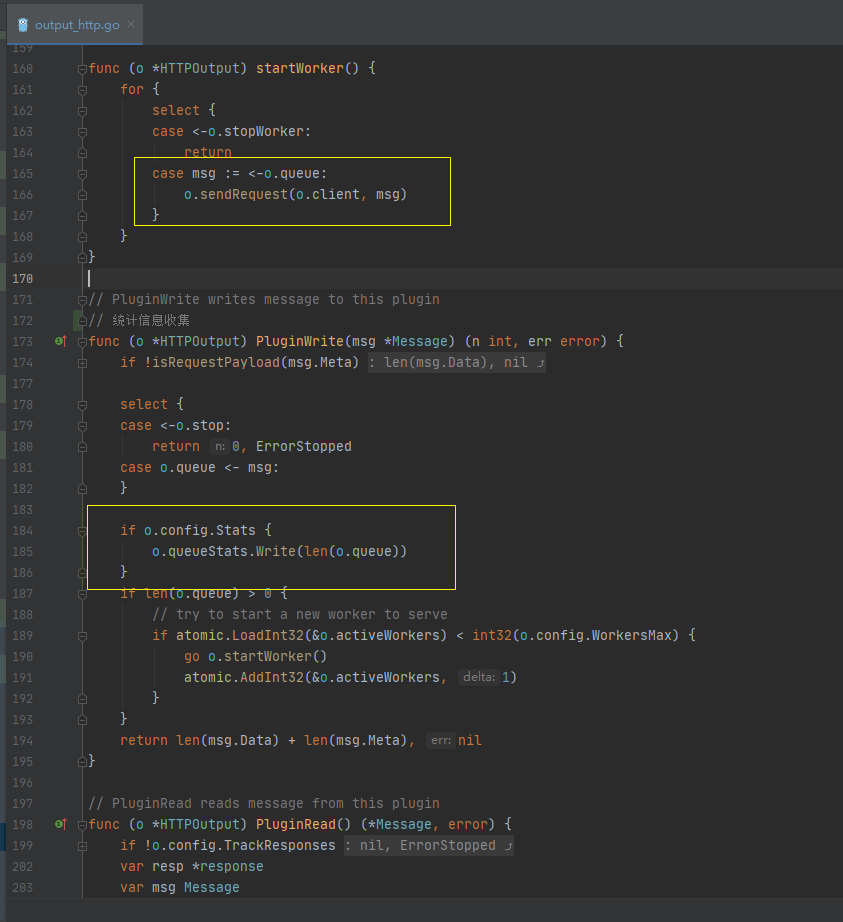Select the output_http.go editor tab
This screenshot has width=843, height=922.
pyautogui.click(x=75, y=25)
